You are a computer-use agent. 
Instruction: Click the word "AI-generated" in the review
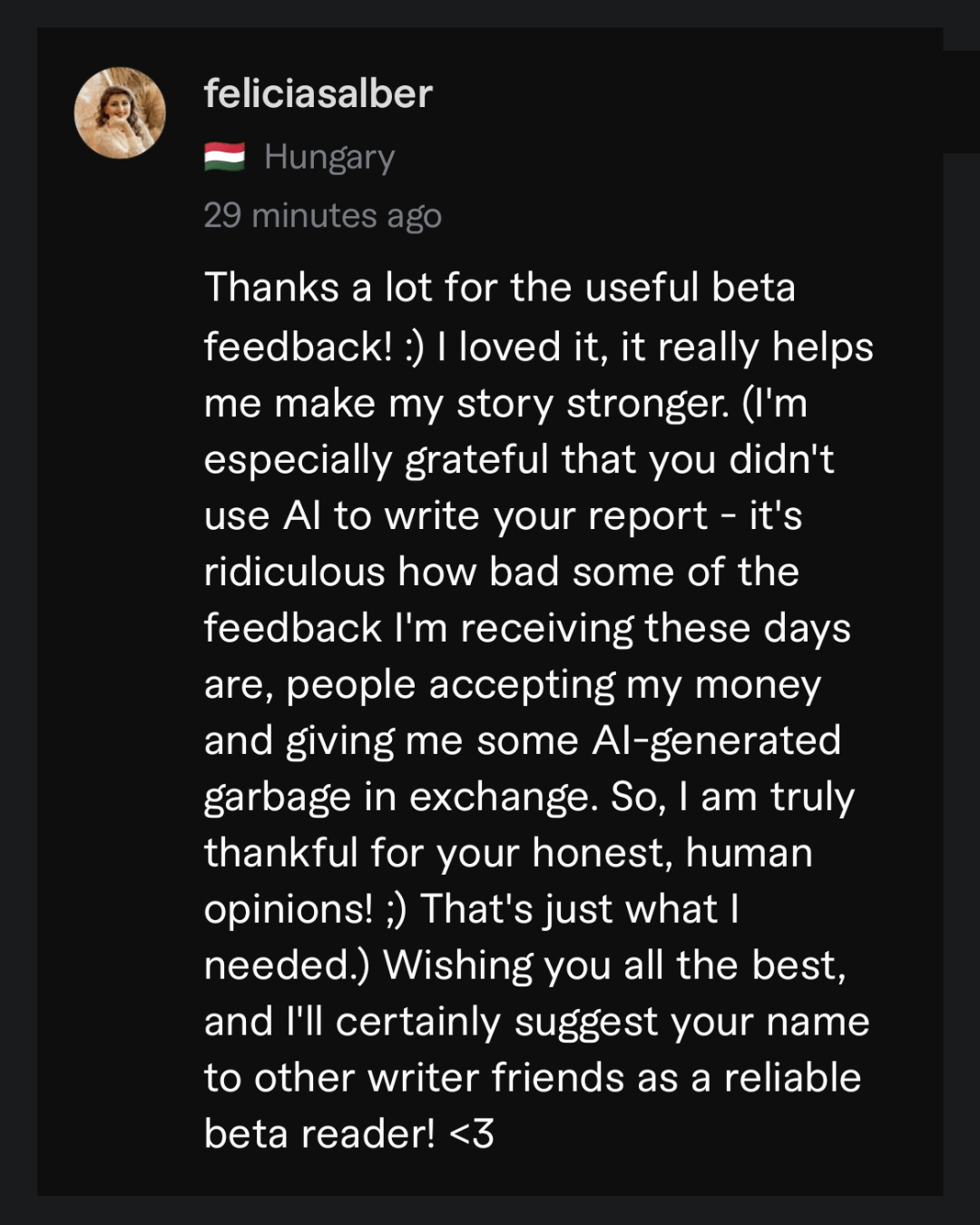[716, 741]
